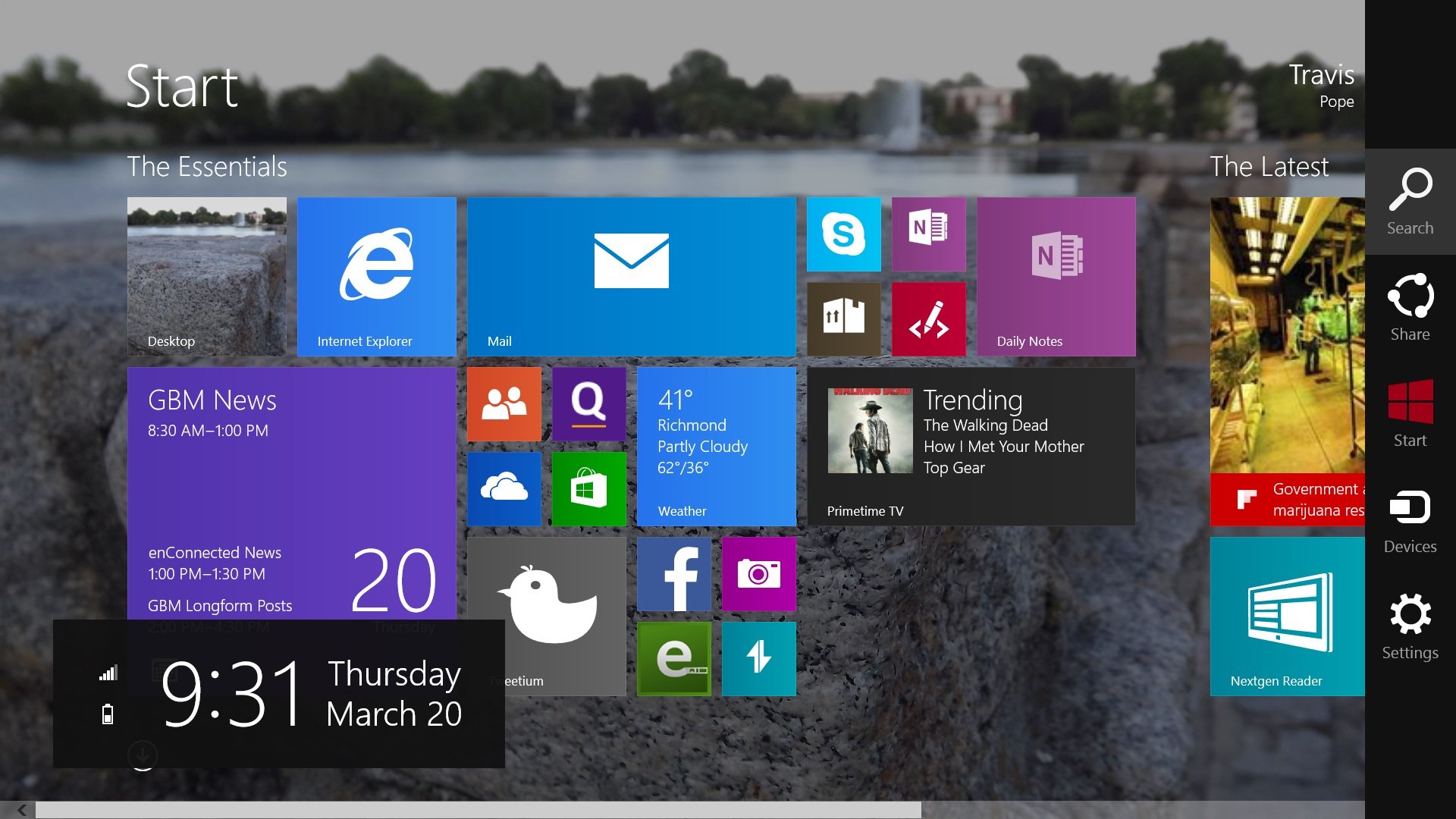
Task: Open the Search charm
Action: click(x=1410, y=202)
